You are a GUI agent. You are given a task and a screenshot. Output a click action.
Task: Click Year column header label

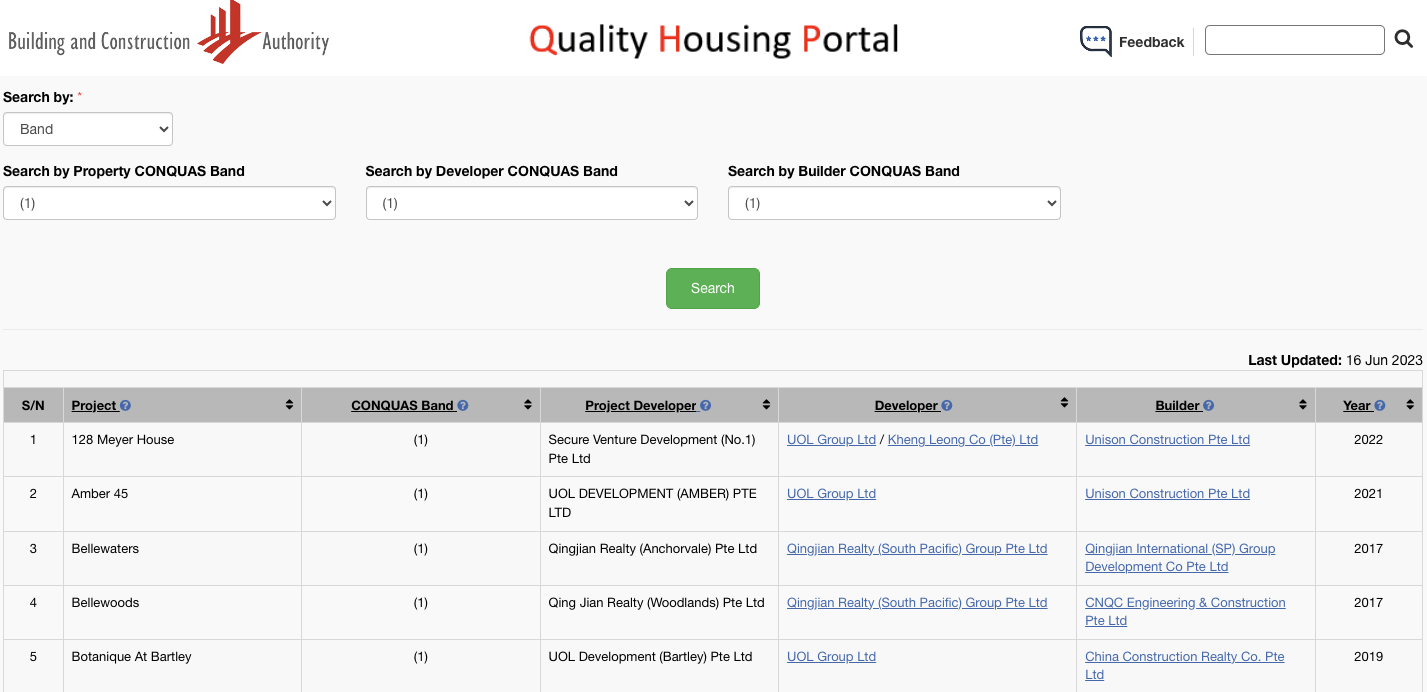pyautogui.click(x=1357, y=406)
